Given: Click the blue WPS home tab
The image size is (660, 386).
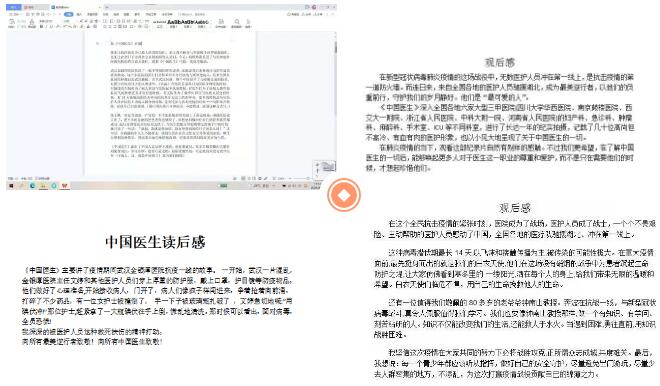Looking at the screenshot, I should tap(13, 7).
